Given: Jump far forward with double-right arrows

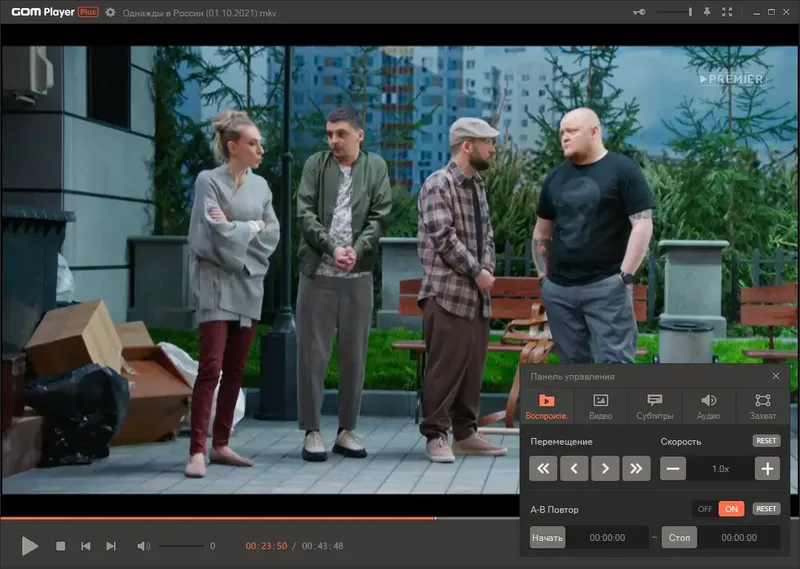Looking at the screenshot, I should click(636, 468).
